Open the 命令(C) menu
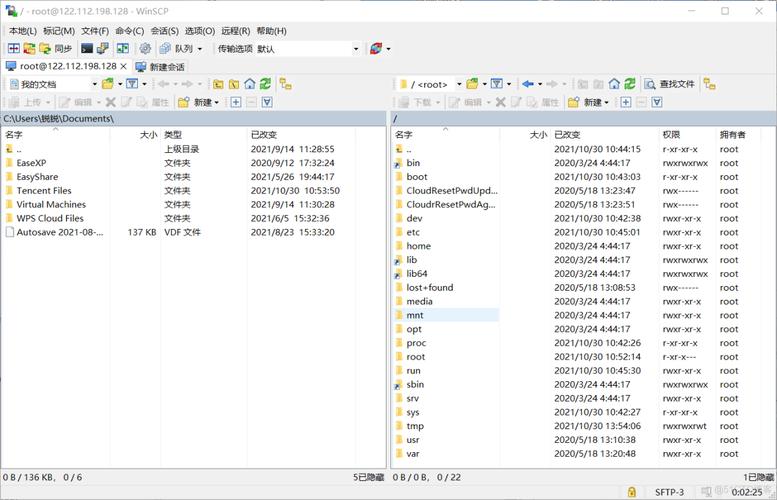777x500 pixels. (130, 31)
